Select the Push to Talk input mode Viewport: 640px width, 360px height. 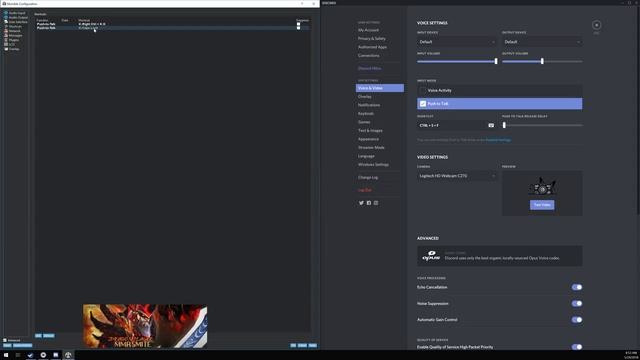(x=500, y=104)
